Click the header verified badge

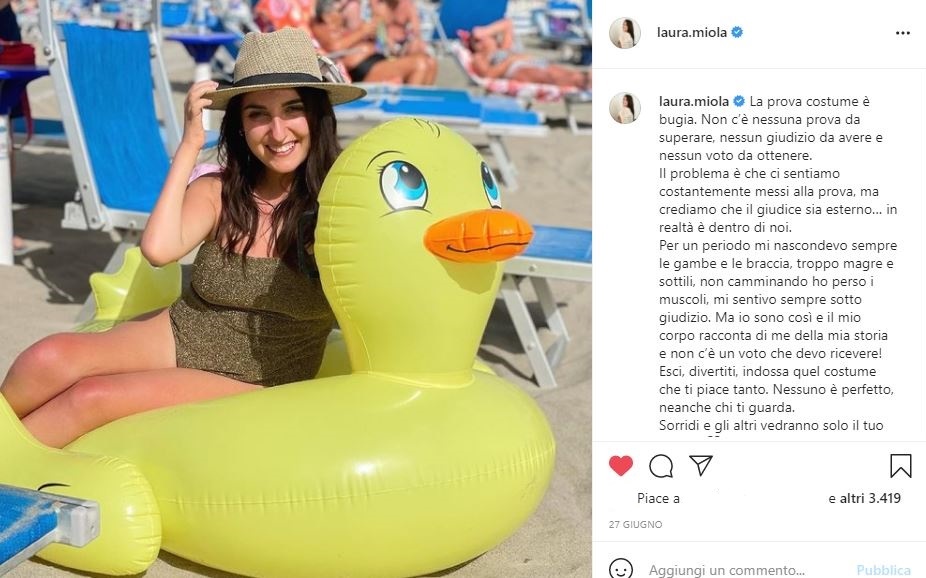737,32
